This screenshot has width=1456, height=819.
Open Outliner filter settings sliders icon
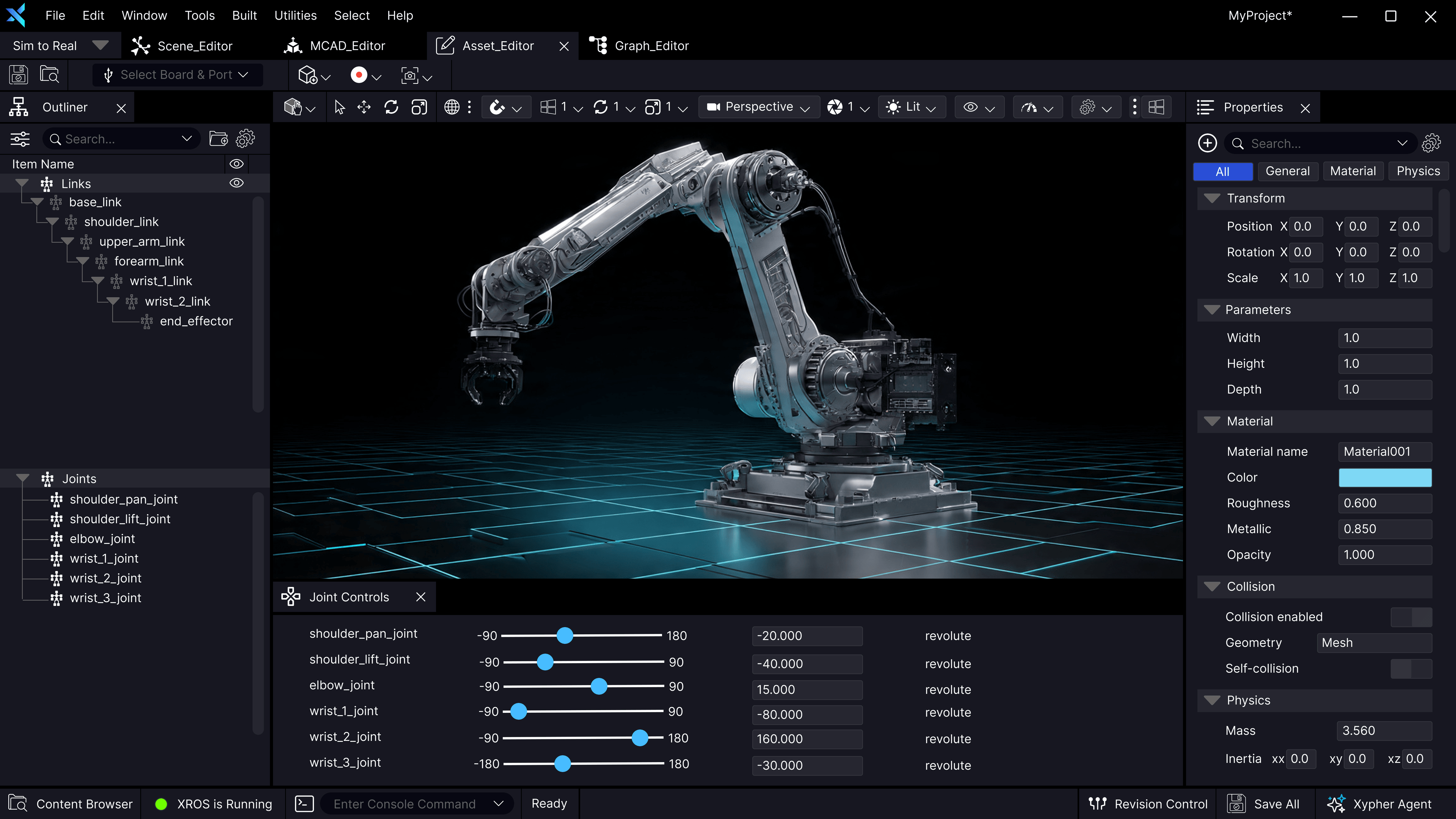point(20,139)
